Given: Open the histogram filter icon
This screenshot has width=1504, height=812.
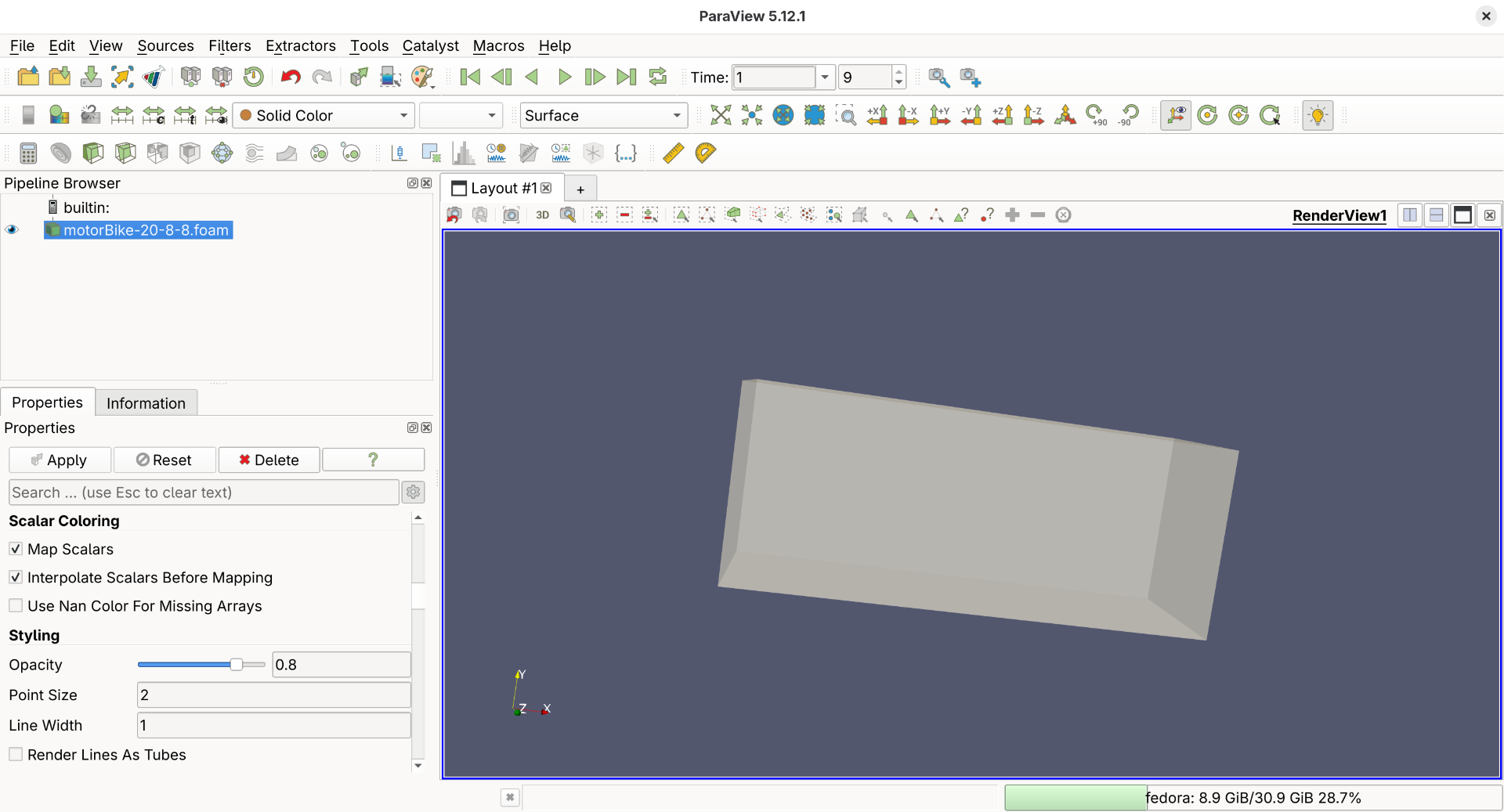Looking at the screenshot, I should [x=464, y=153].
